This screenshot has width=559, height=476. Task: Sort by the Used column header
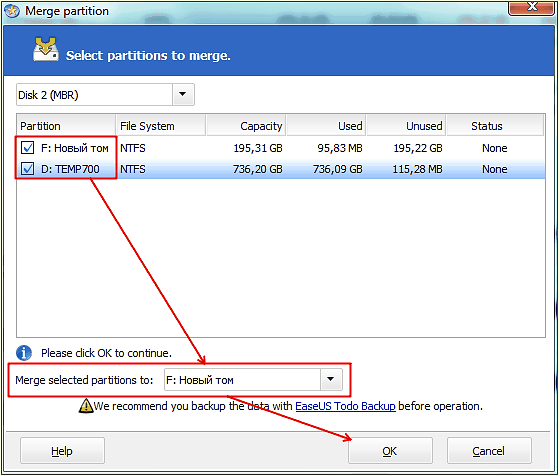pos(326,126)
